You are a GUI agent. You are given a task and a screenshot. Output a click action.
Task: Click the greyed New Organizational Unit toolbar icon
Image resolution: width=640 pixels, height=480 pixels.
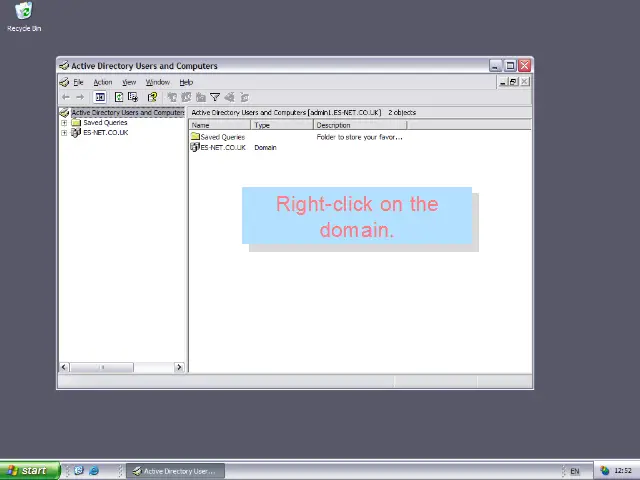click(x=200, y=97)
